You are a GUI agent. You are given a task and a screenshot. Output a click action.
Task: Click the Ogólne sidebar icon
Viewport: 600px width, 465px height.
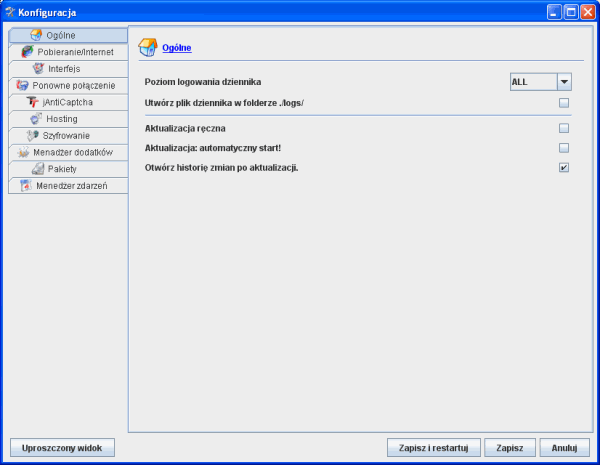pyautogui.click(x=37, y=36)
